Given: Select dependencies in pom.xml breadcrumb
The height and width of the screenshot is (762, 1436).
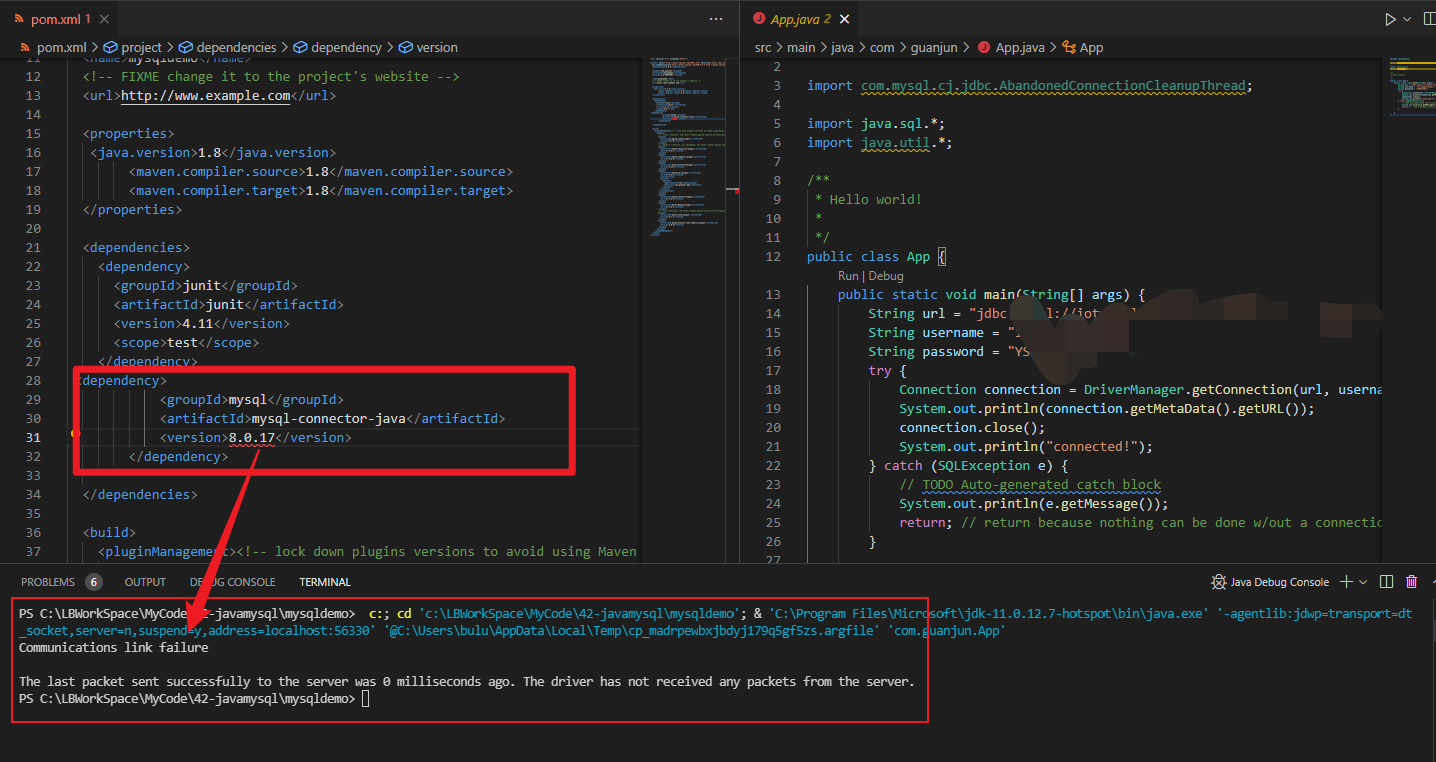Looking at the screenshot, I should click(236, 47).
